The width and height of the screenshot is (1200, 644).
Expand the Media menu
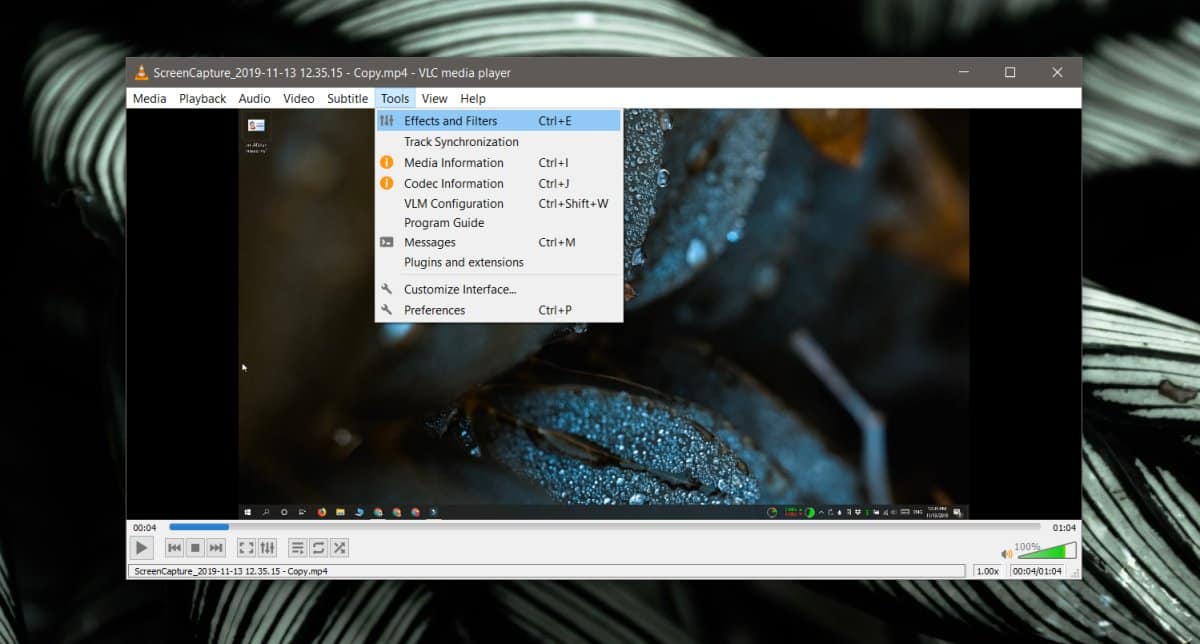[x=150, y=98]
